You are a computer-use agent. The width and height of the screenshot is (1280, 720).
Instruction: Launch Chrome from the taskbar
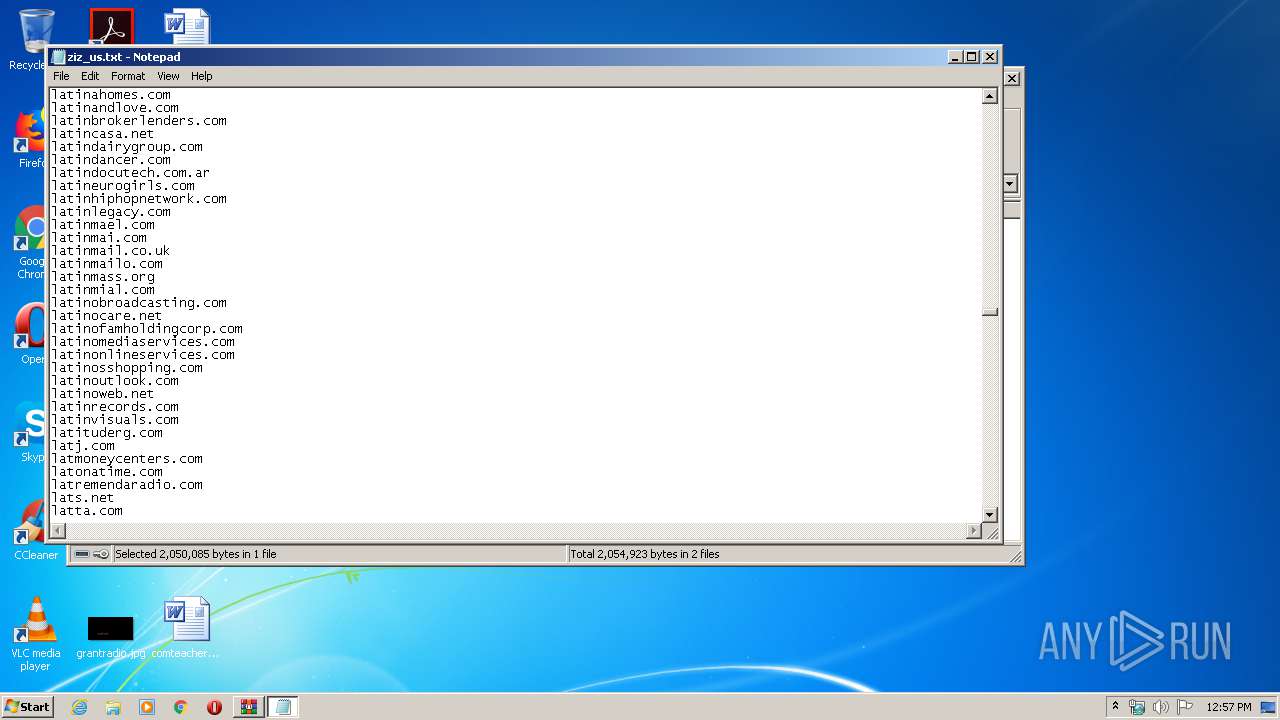pyautogui.click(x=181, y=707)
